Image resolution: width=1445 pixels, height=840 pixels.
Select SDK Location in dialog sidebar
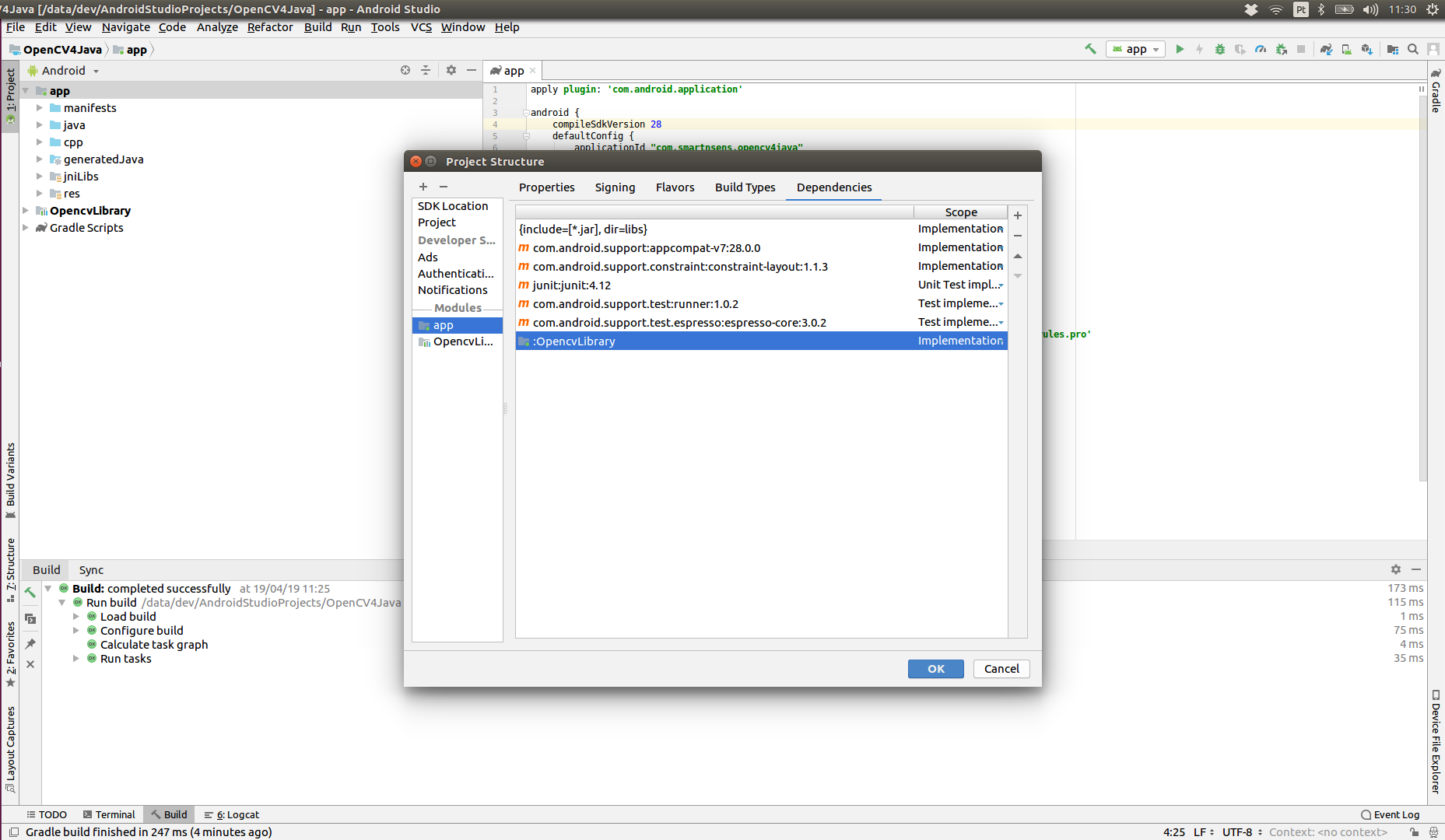(453, 206)
